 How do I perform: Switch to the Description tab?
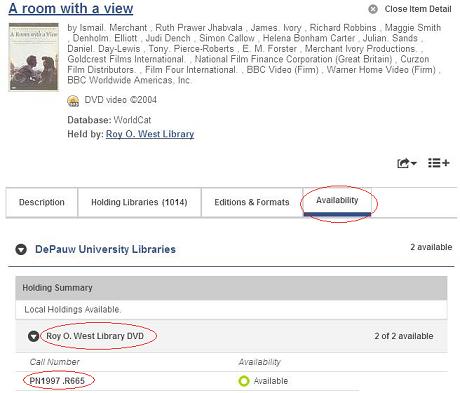click(x=42, y=202)
